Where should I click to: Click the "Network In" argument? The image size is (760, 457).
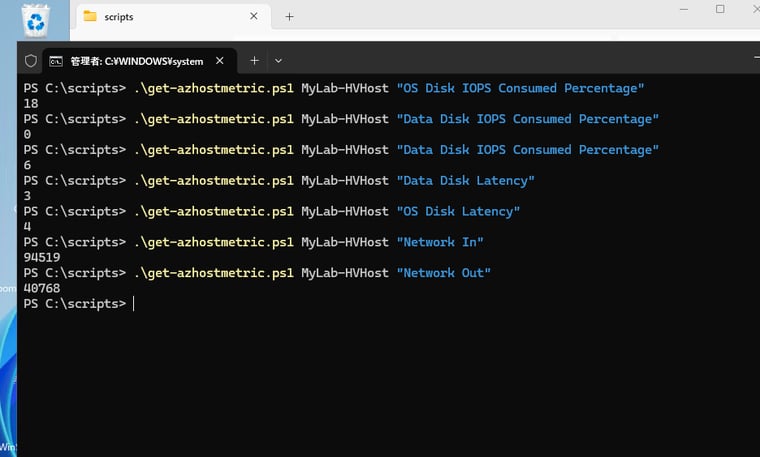[440, 242]
